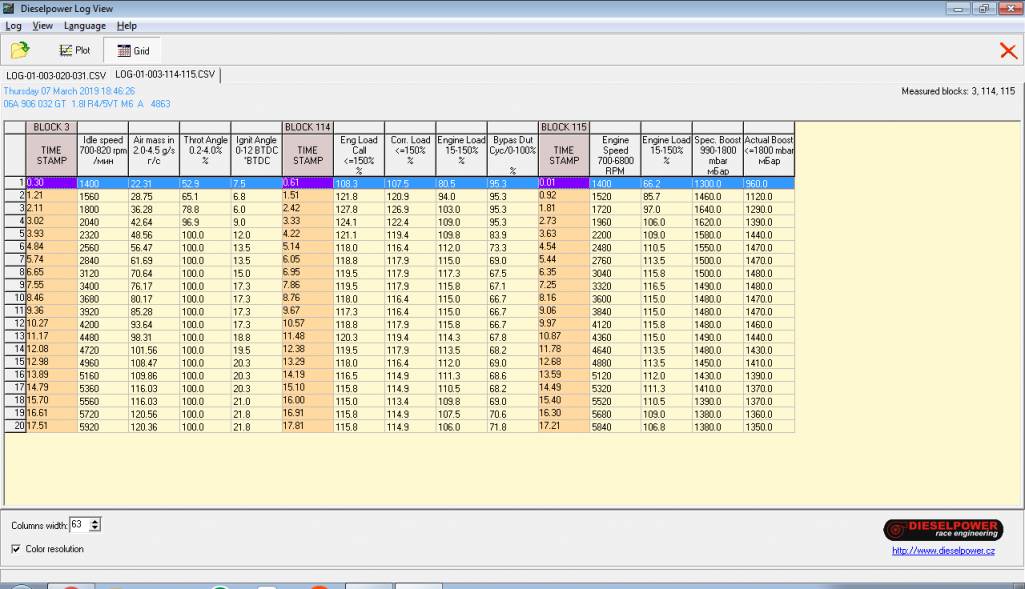
Task: Click the Engine Speed 700-6800 RPM header
Action: (x=615, y=155)
